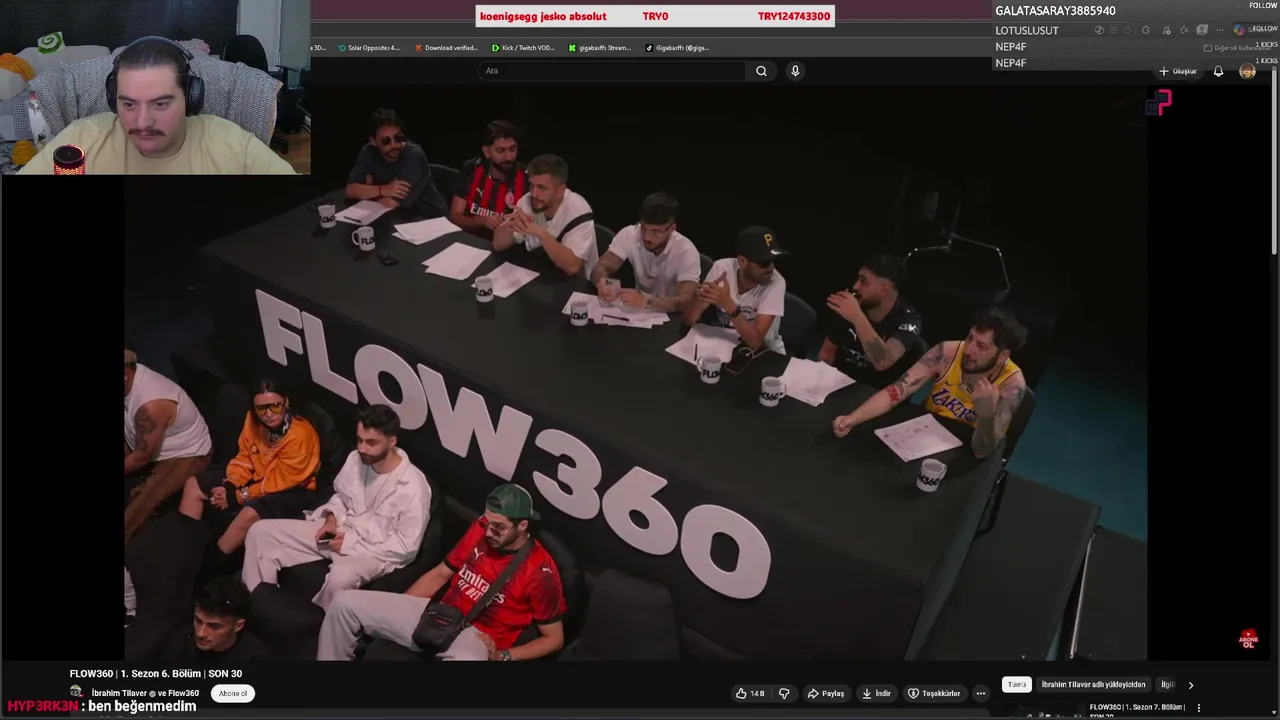Click the LOTUSLUSUT overlay entry
This screenshot has height=720, width=1280.
click(x=1026, y=31)
